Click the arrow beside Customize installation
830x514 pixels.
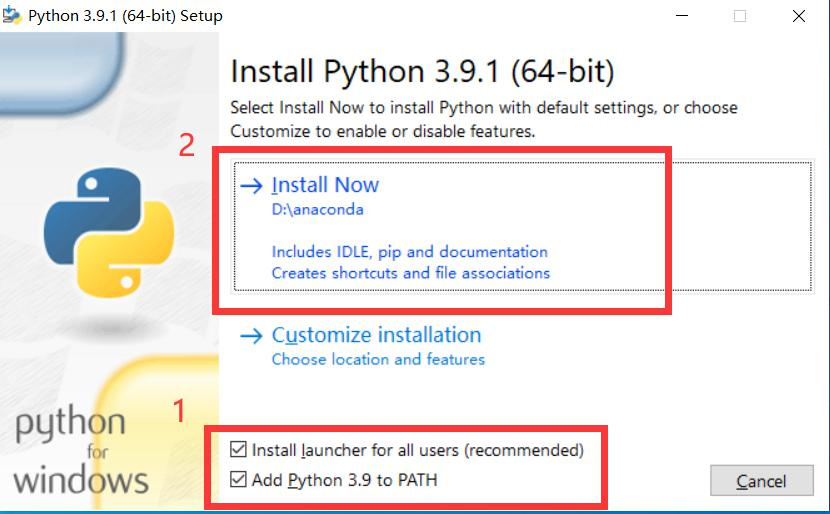click(251, 336)
